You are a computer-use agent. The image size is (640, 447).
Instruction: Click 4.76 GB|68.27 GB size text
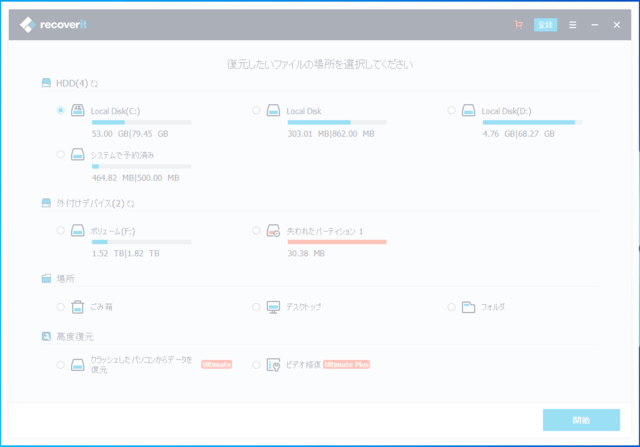tap(518, 134)
